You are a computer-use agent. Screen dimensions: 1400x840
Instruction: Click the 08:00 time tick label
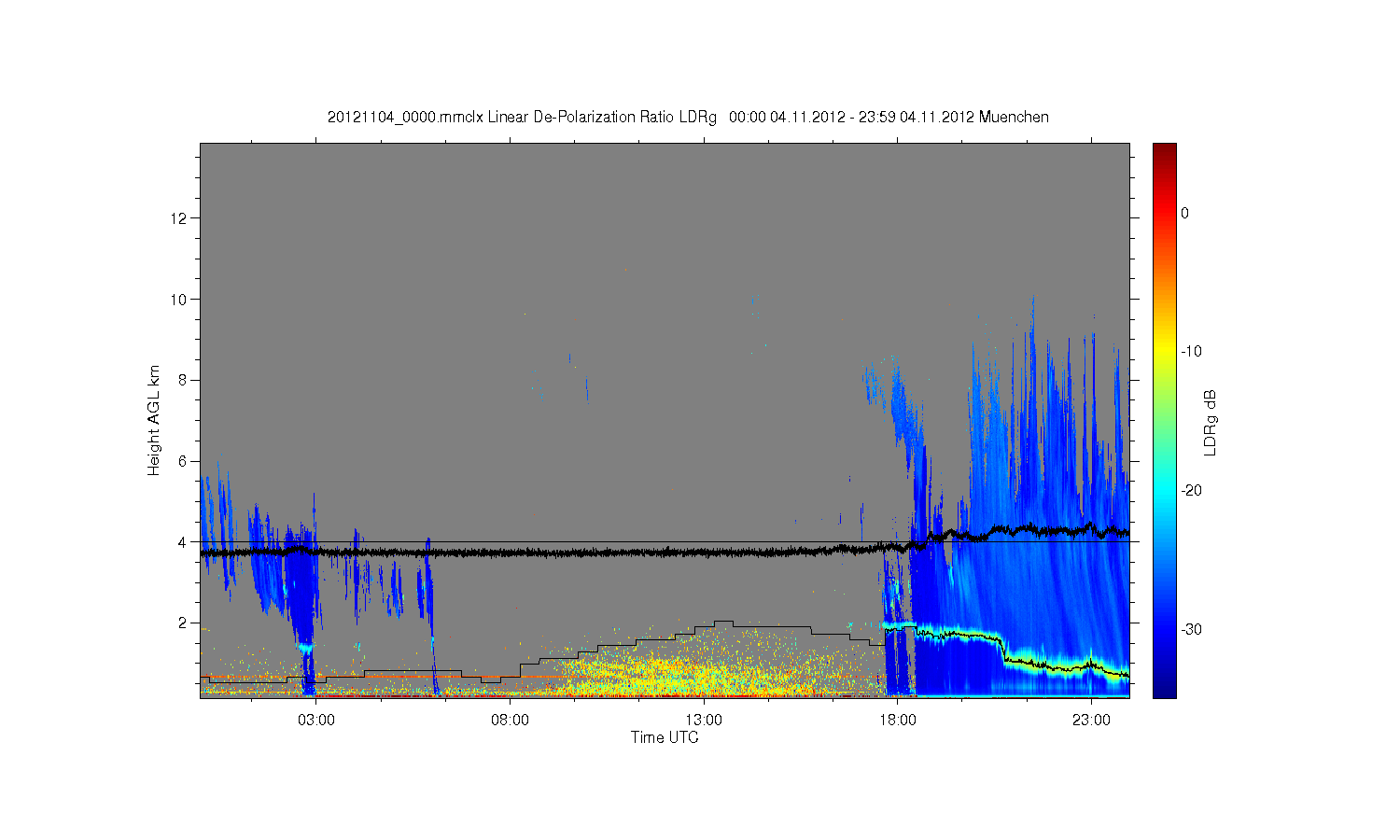[511, 721]
